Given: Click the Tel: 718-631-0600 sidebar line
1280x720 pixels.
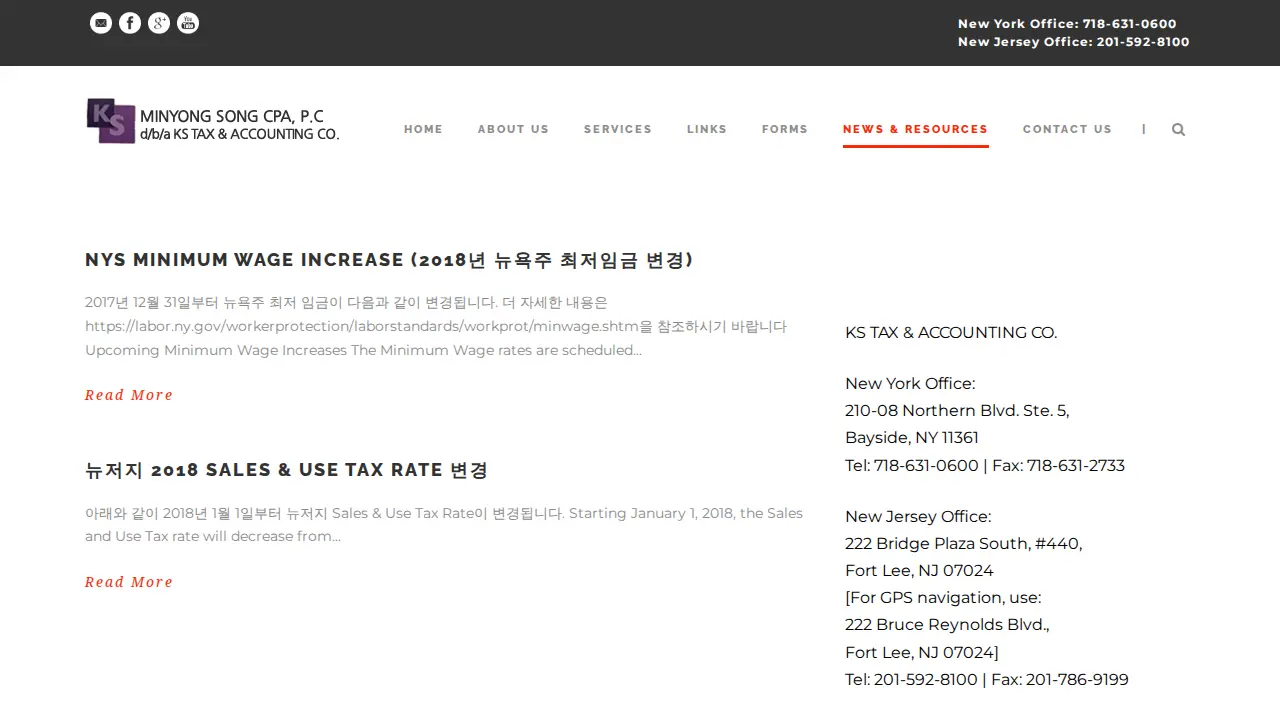Looking at the screenshot, I should pos(985,465).
